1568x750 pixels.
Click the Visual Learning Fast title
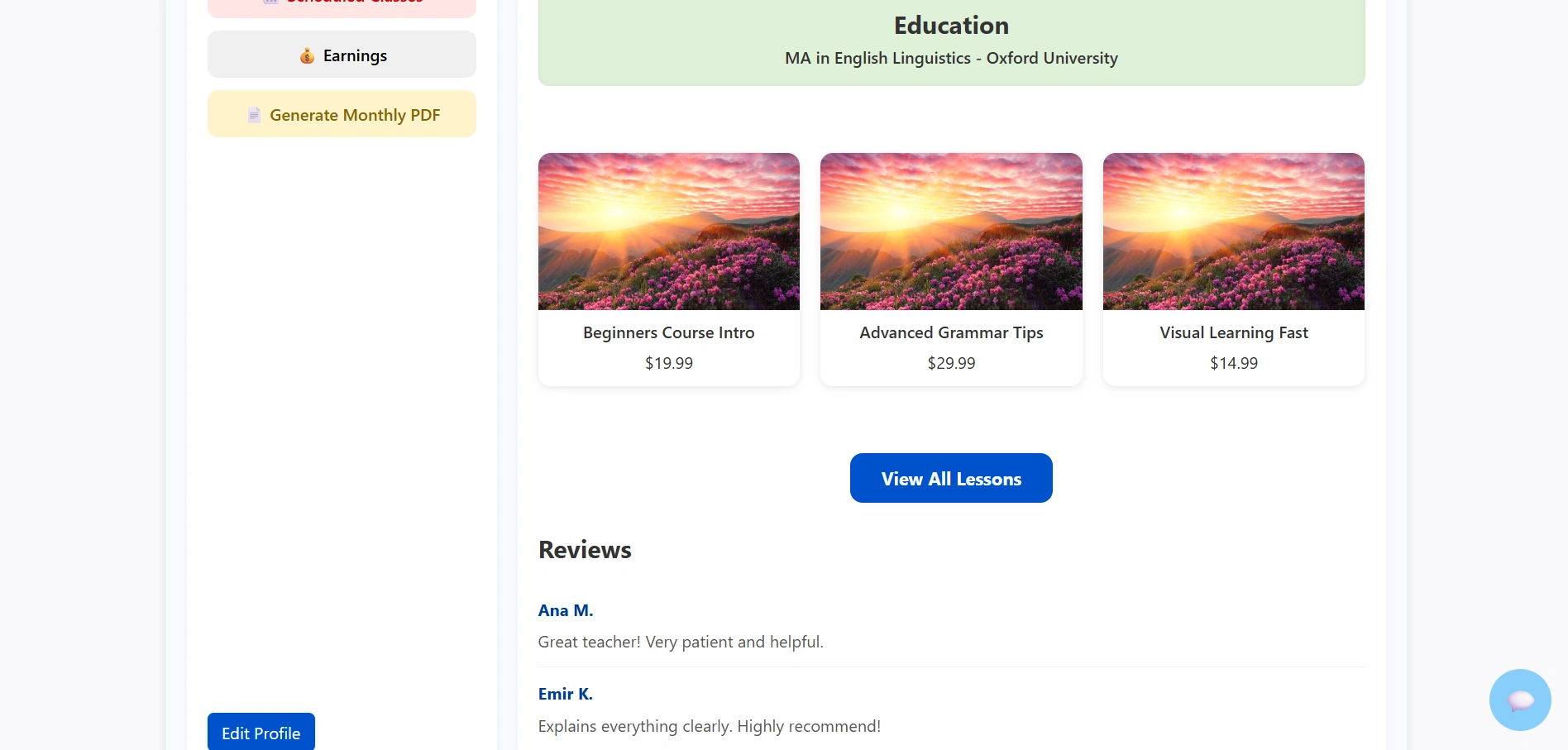1234,332
